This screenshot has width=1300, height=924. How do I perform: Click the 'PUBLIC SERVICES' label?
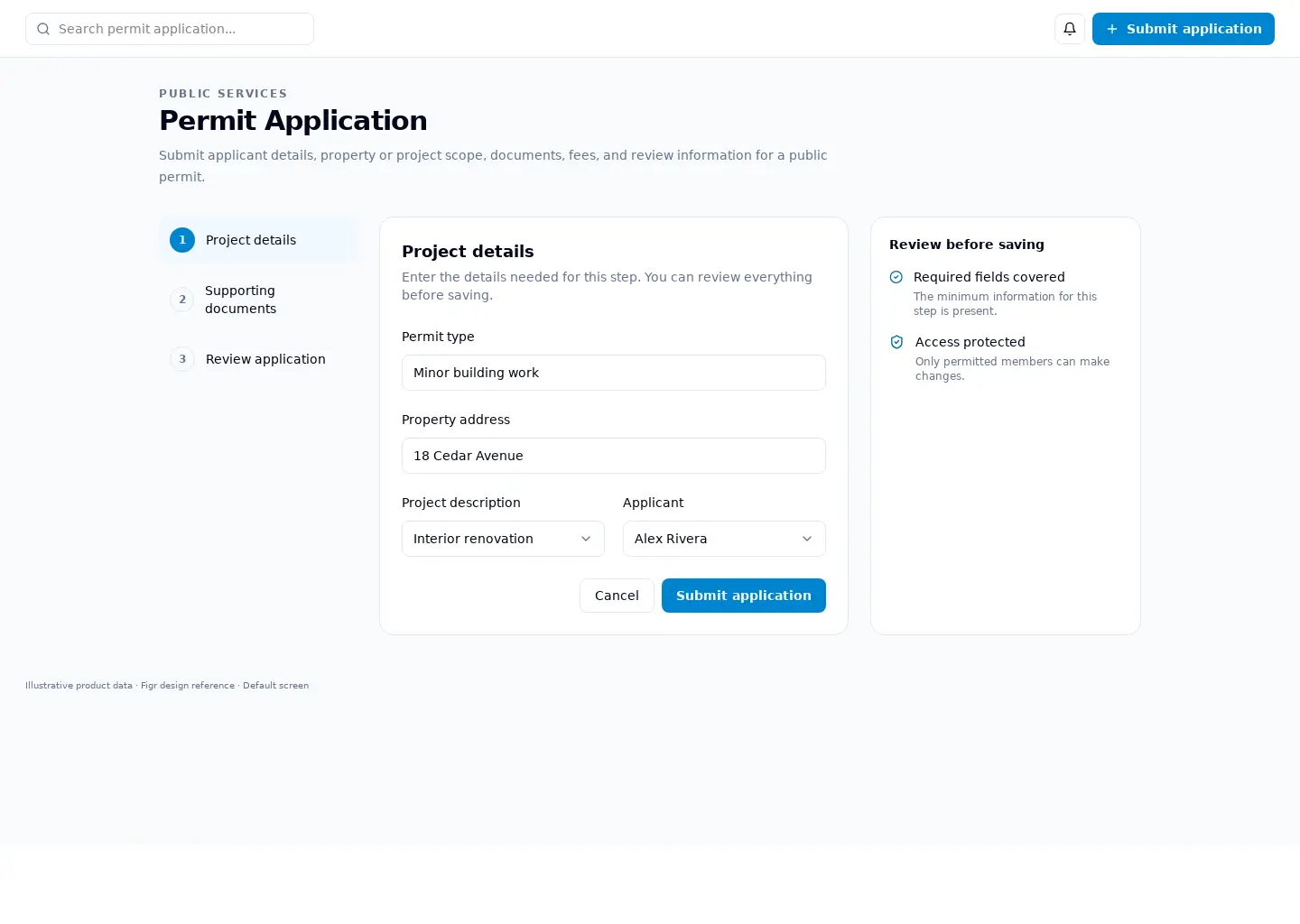[223, 94]
